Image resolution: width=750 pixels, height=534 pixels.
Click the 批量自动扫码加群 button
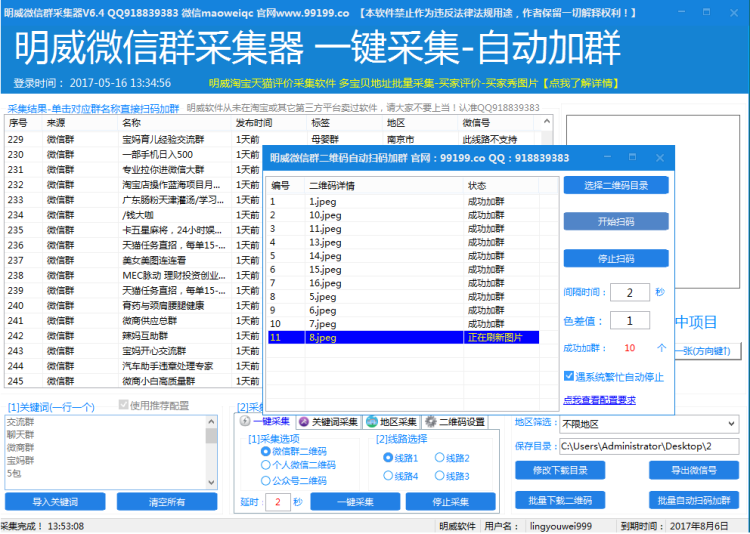694,501
